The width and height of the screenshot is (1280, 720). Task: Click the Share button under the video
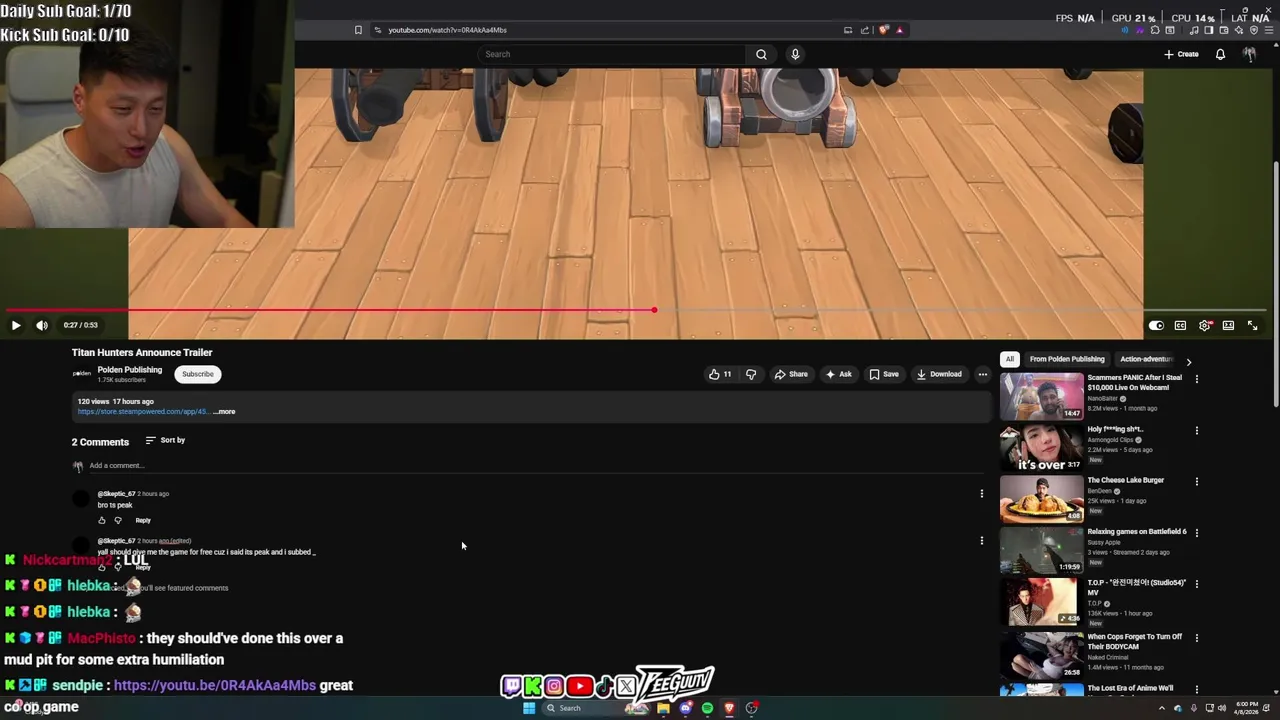(x=791, y=374)
